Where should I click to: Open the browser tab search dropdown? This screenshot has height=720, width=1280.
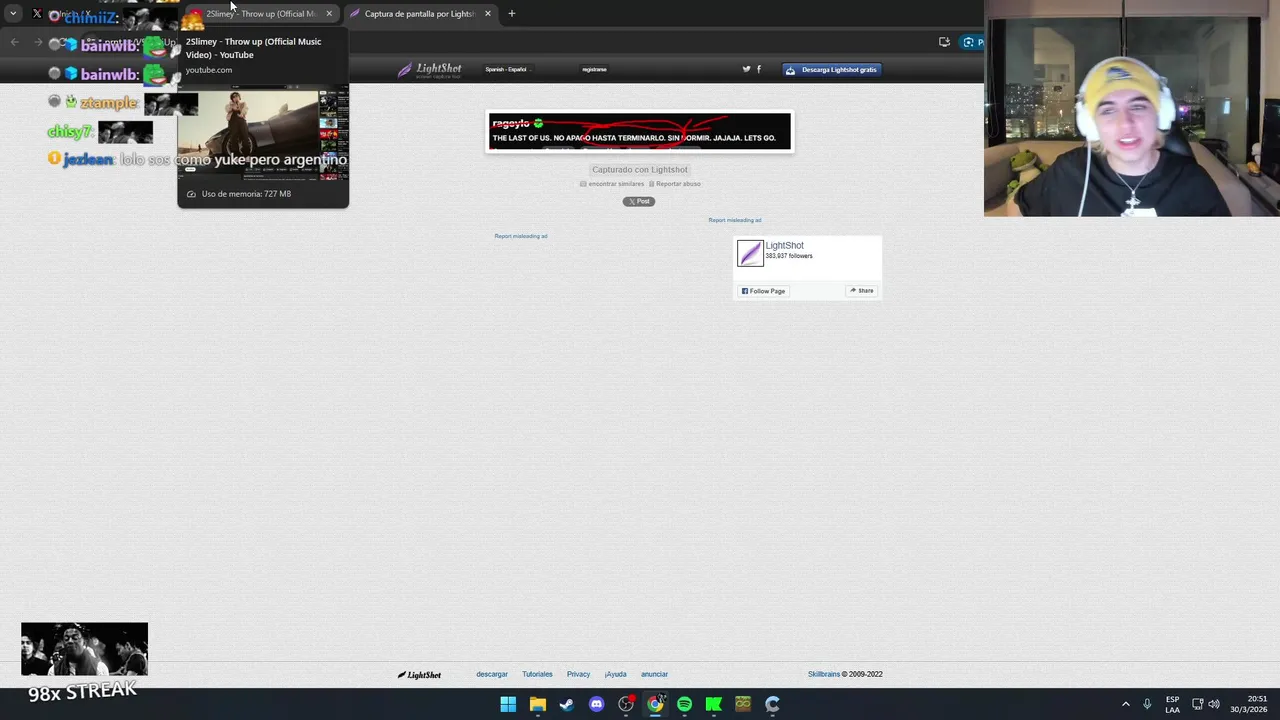tap(13, 14)
